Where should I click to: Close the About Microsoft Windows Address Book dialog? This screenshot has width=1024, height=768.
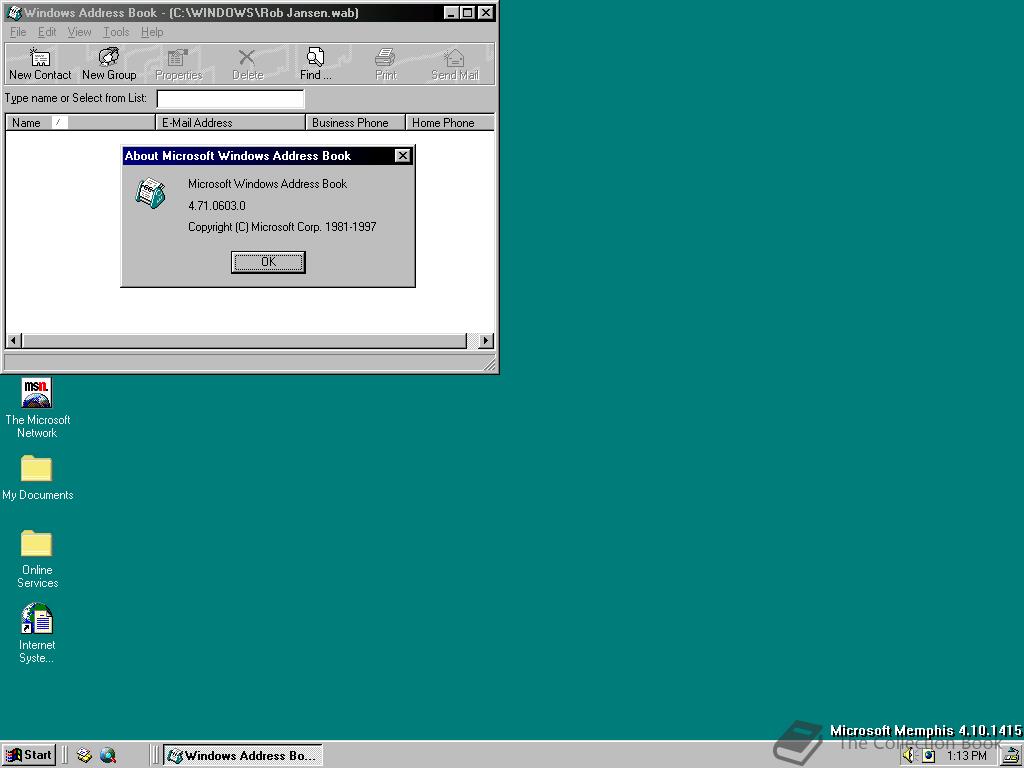click(402, 155)
